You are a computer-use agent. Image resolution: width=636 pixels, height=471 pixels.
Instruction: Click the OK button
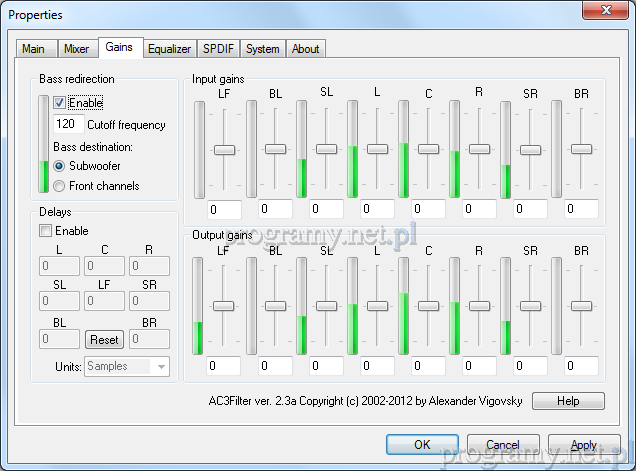tap(422, 444)
